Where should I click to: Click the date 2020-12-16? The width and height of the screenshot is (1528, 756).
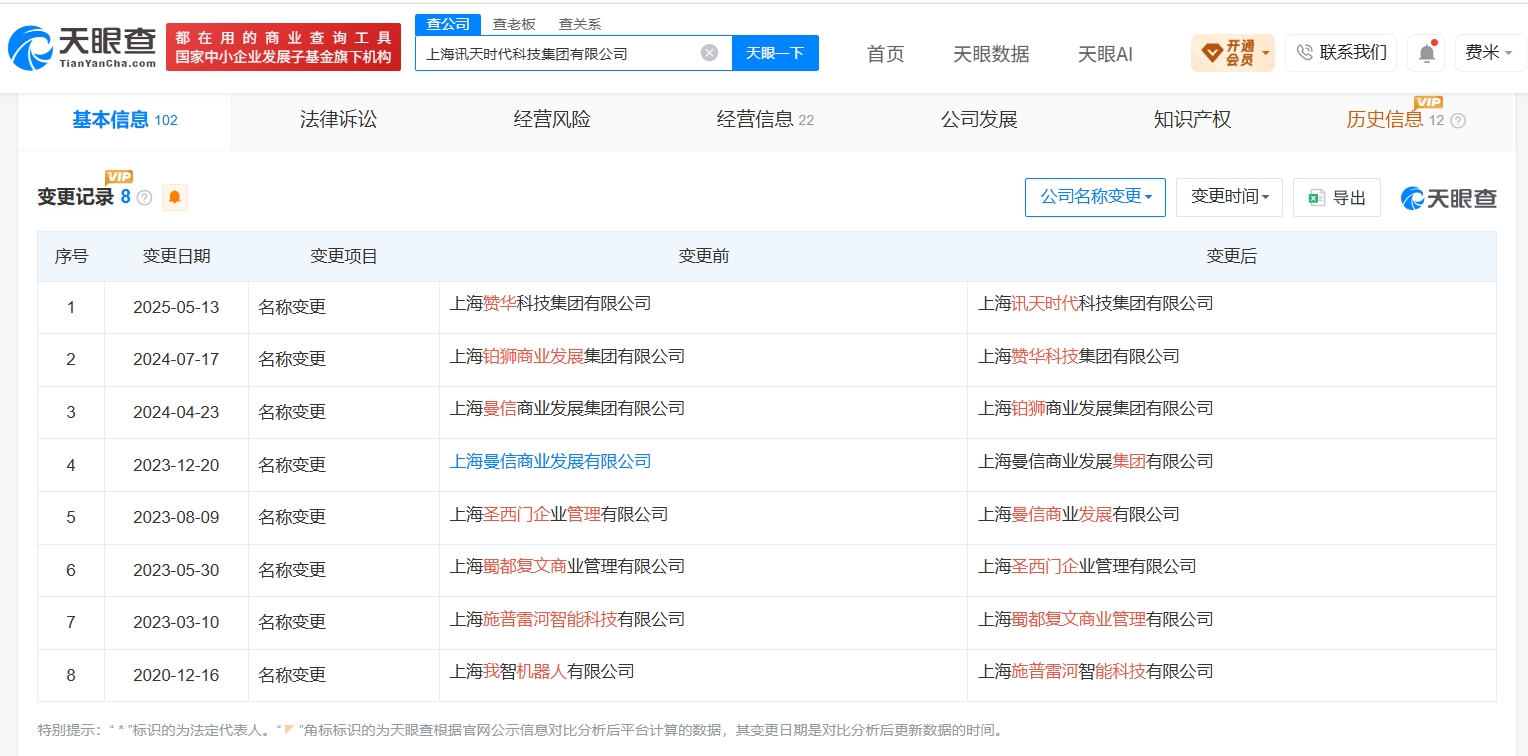tap(176, 675)
